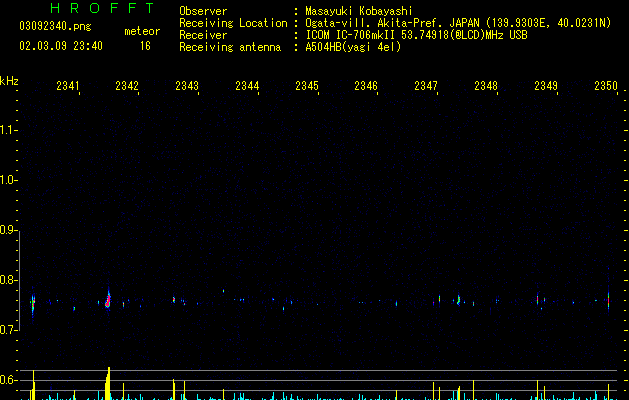Select the file name 03092340.png
The height and width of the screenshot is (400, 629).
pyautogui.click(x=55, y=26)
